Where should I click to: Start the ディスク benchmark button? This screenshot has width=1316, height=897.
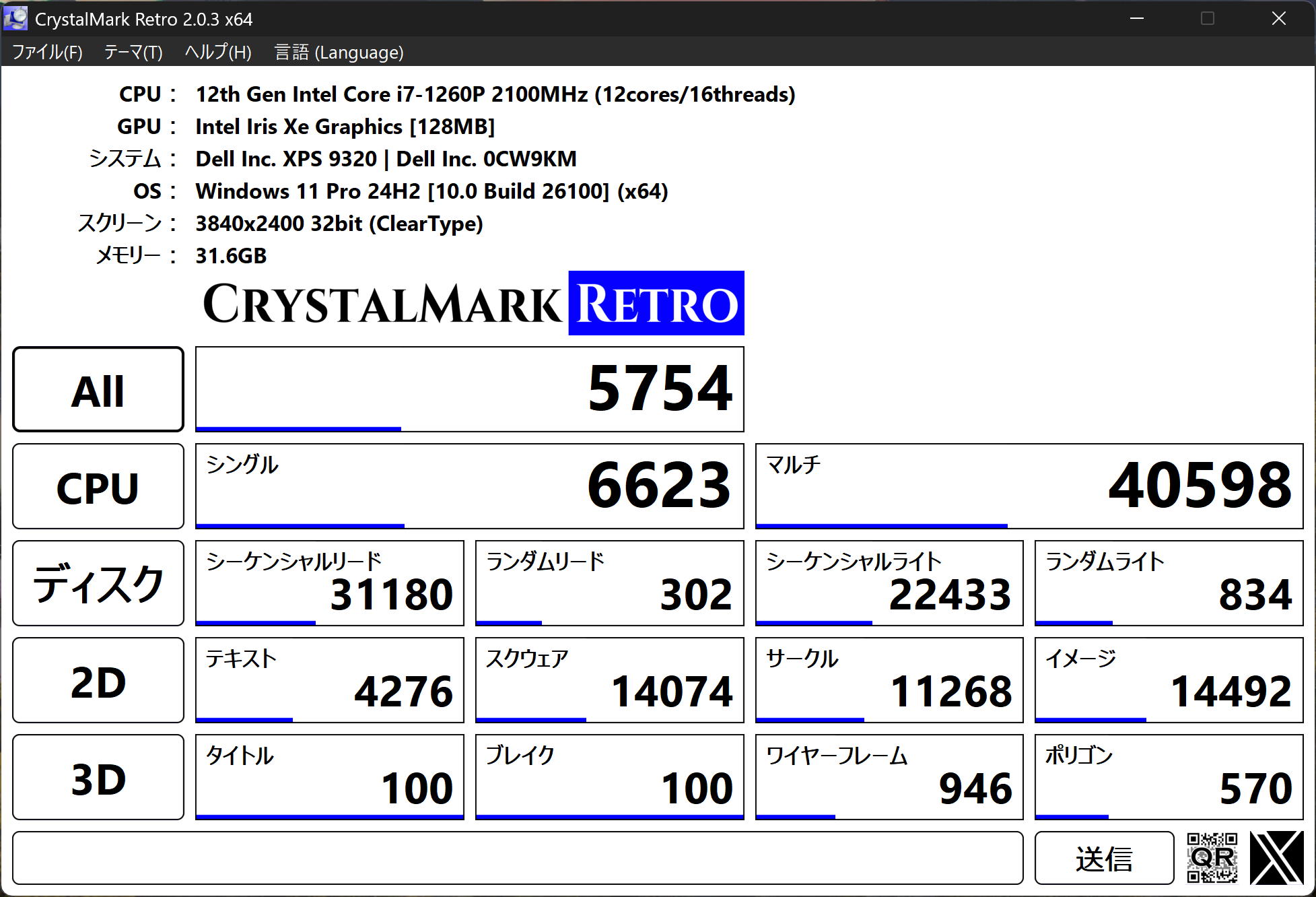(x=98, y=583)
